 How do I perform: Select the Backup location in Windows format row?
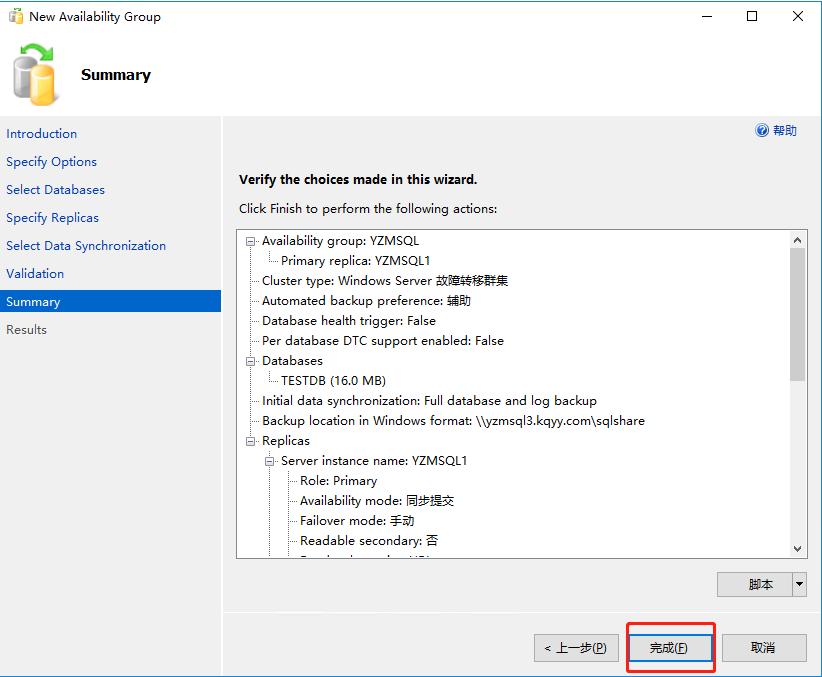453,421
